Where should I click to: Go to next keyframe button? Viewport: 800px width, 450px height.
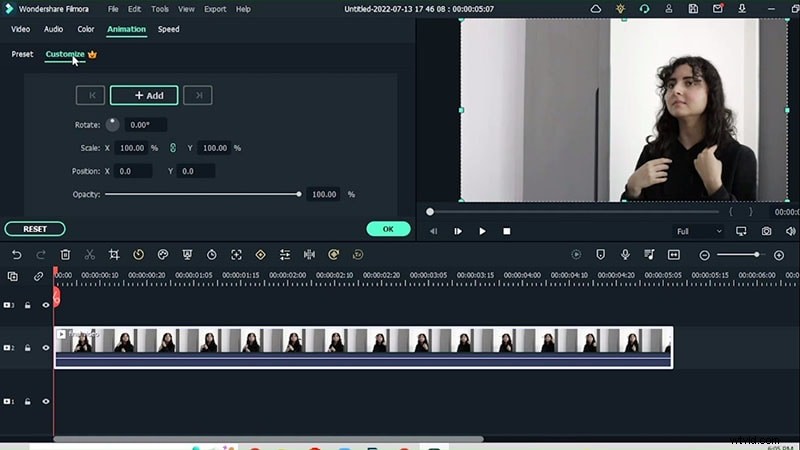click(x=198, y=95)
